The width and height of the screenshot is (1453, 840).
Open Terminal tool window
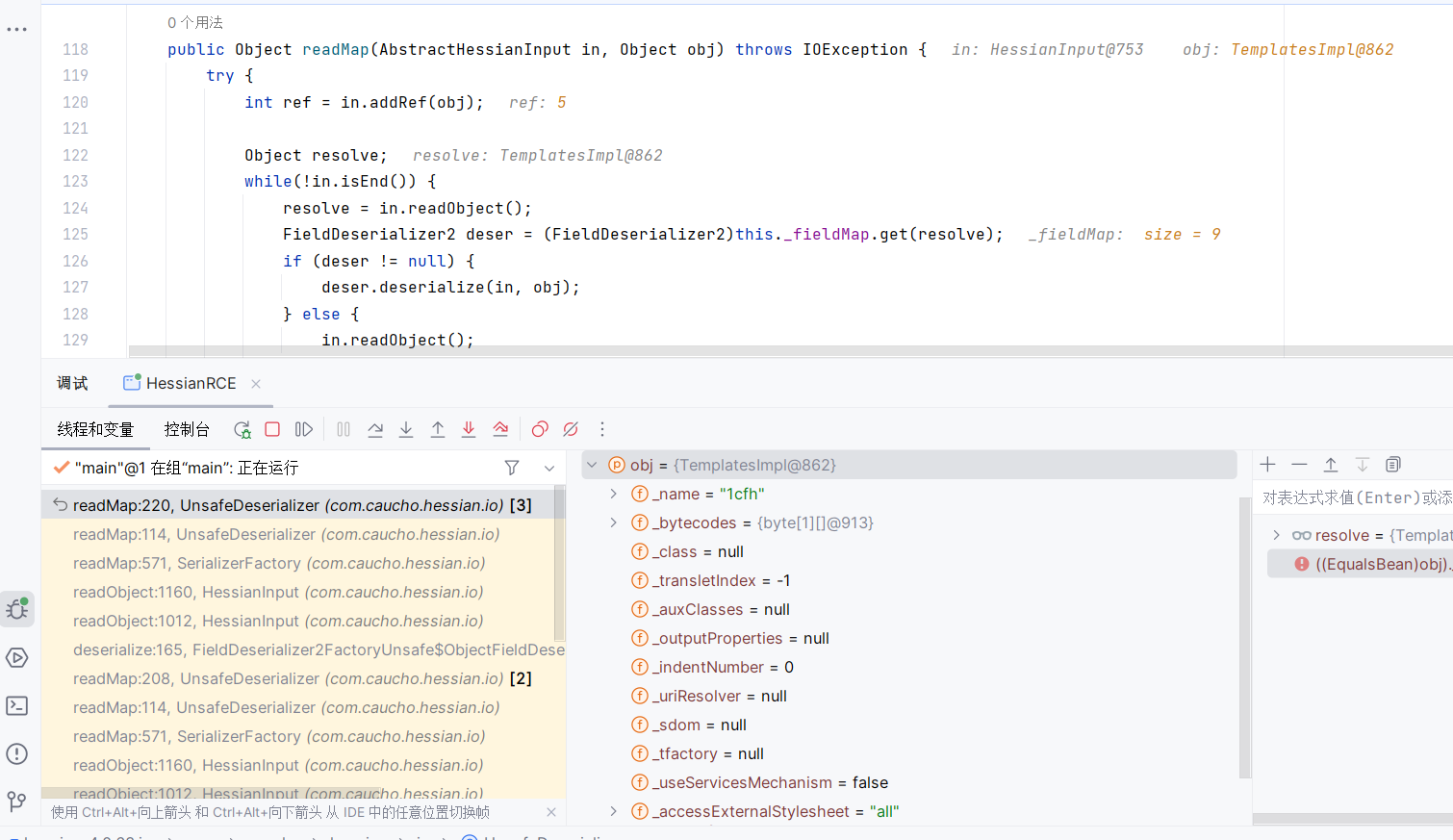click(17, 705)
